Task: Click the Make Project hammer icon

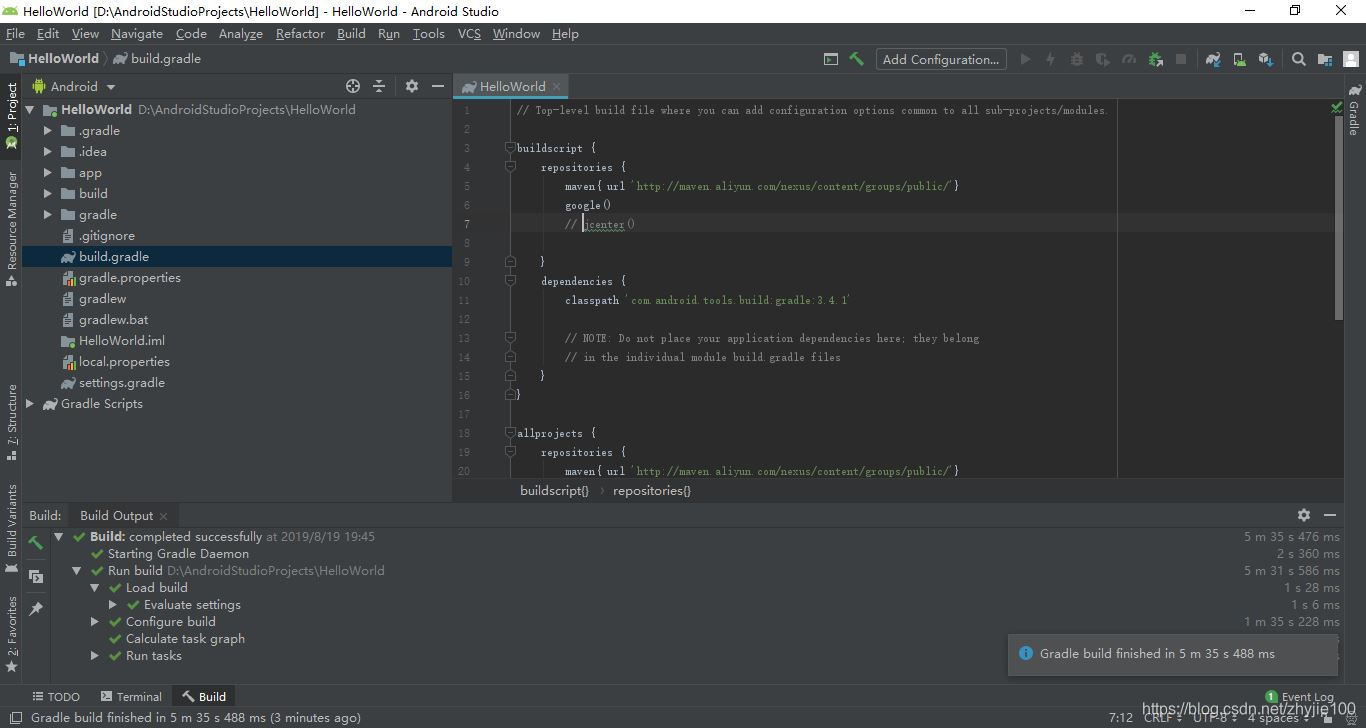Action: tap(857, 59)
